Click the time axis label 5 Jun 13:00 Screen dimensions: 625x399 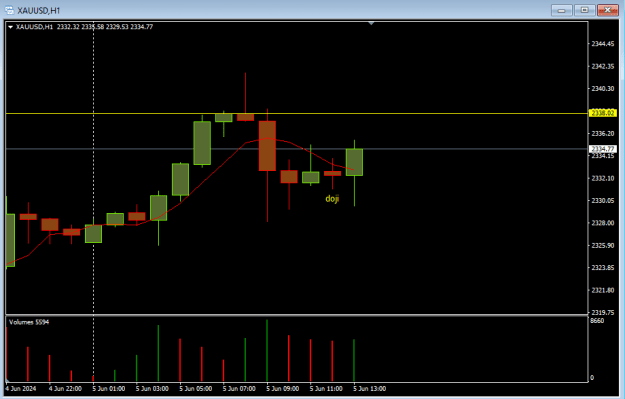pos(369,389)
